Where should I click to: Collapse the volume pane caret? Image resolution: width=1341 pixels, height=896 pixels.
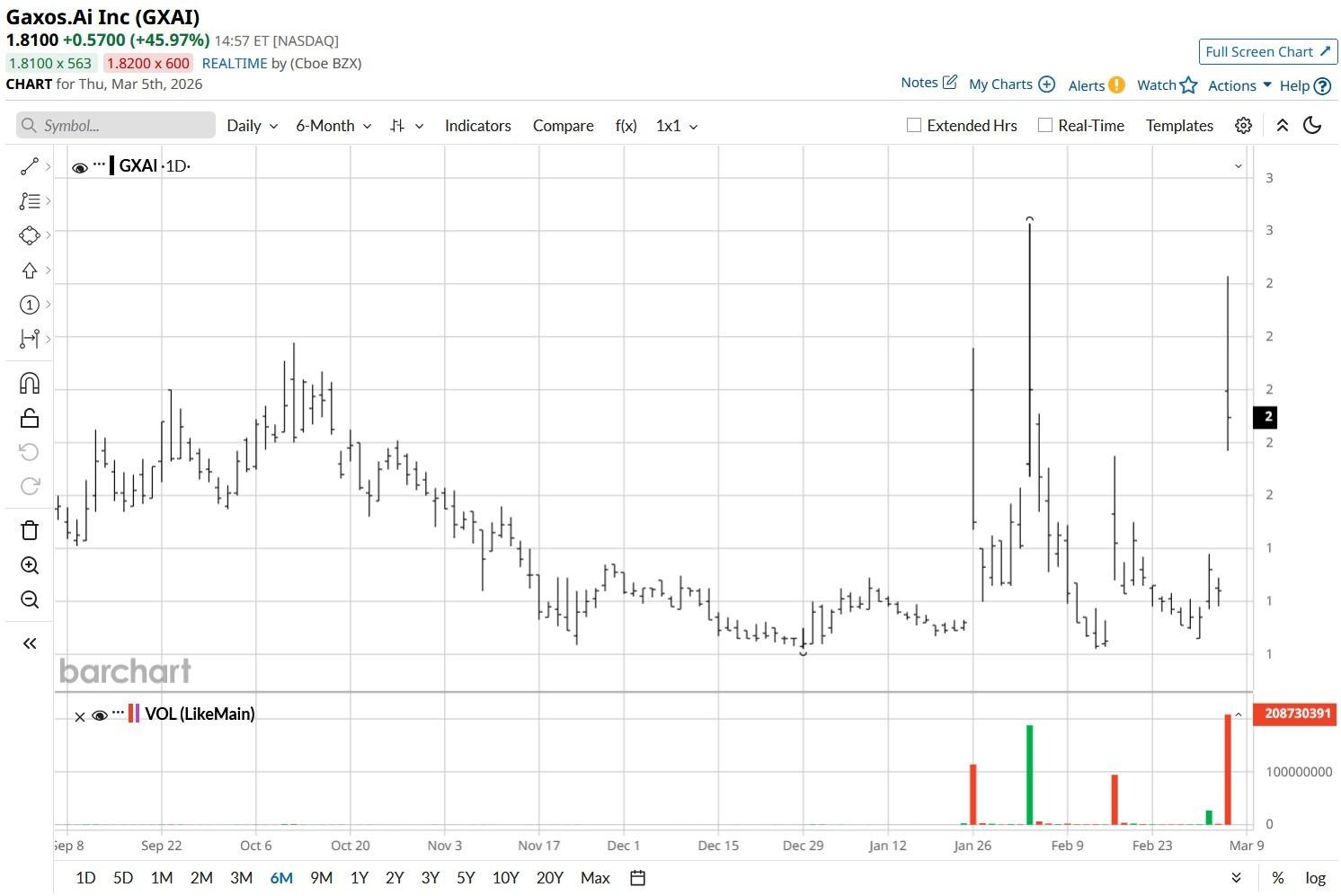coord(1238,715)
